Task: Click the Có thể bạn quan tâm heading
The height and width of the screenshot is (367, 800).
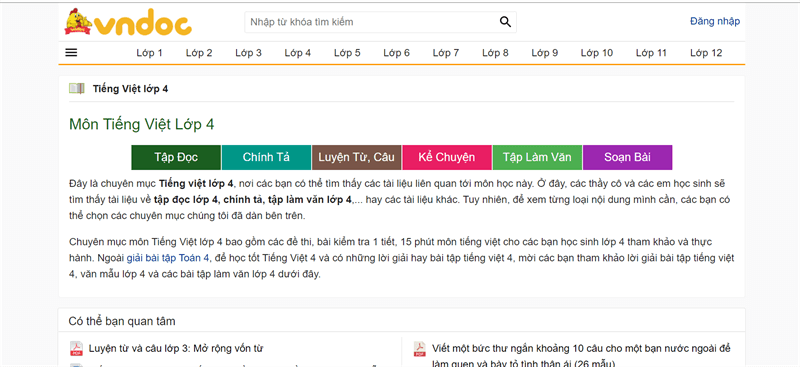Action: pos(122,322)
